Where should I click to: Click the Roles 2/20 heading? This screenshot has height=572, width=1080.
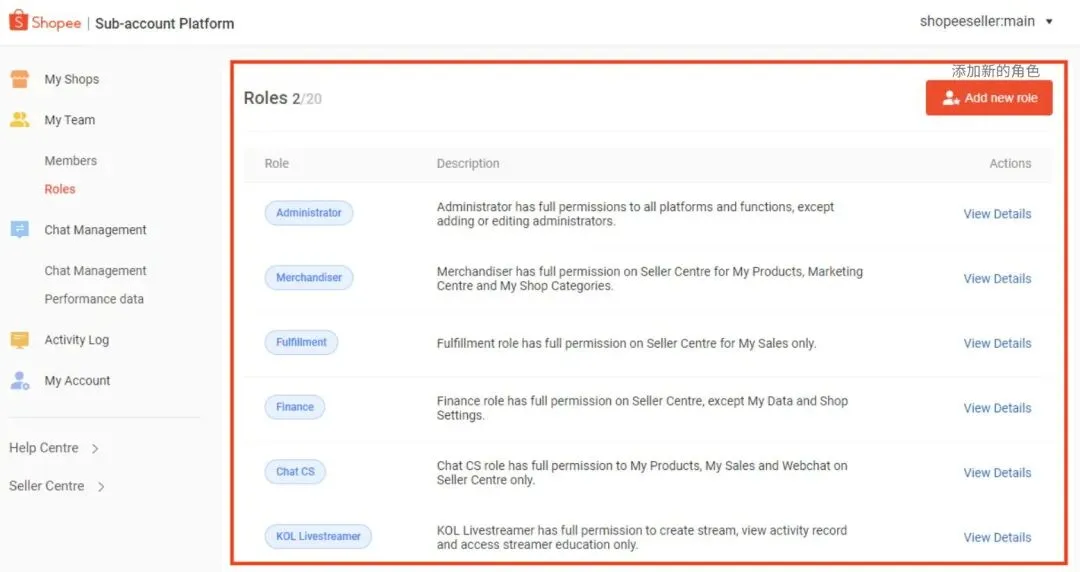pos(282,98)
